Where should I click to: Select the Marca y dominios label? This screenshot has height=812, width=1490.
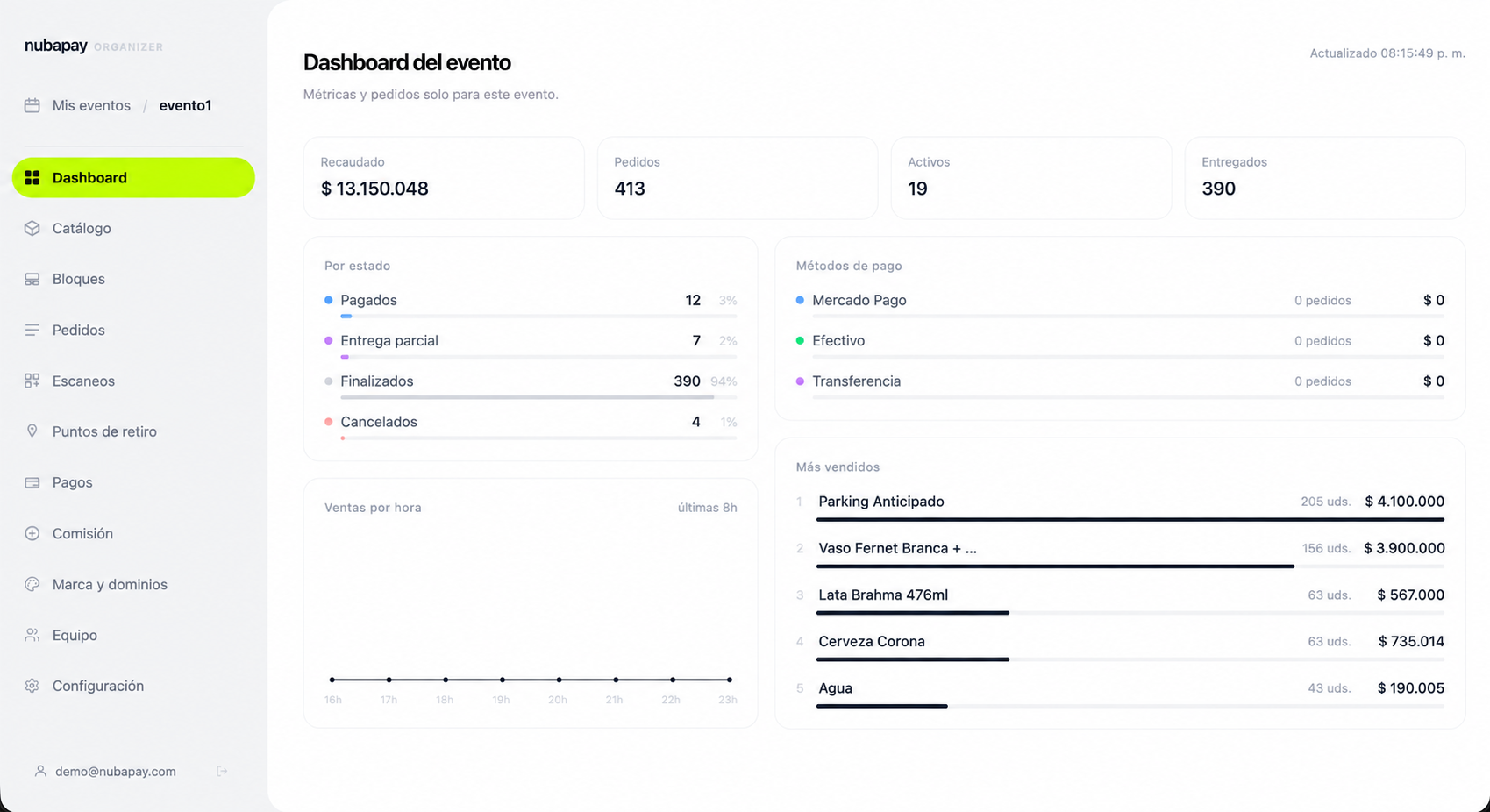coord(110,584)
